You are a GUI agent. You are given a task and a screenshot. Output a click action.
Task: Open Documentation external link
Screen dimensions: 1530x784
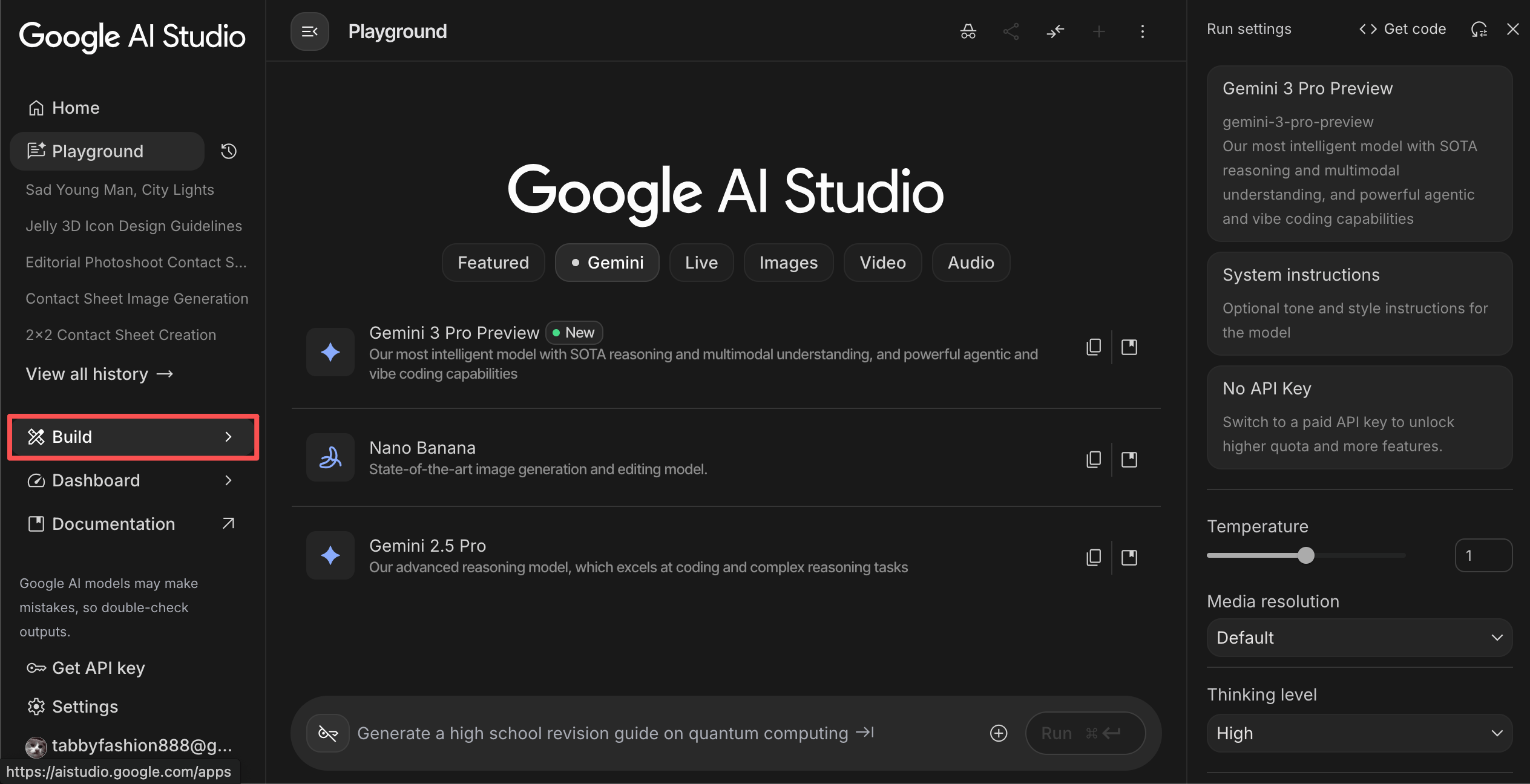133,524
